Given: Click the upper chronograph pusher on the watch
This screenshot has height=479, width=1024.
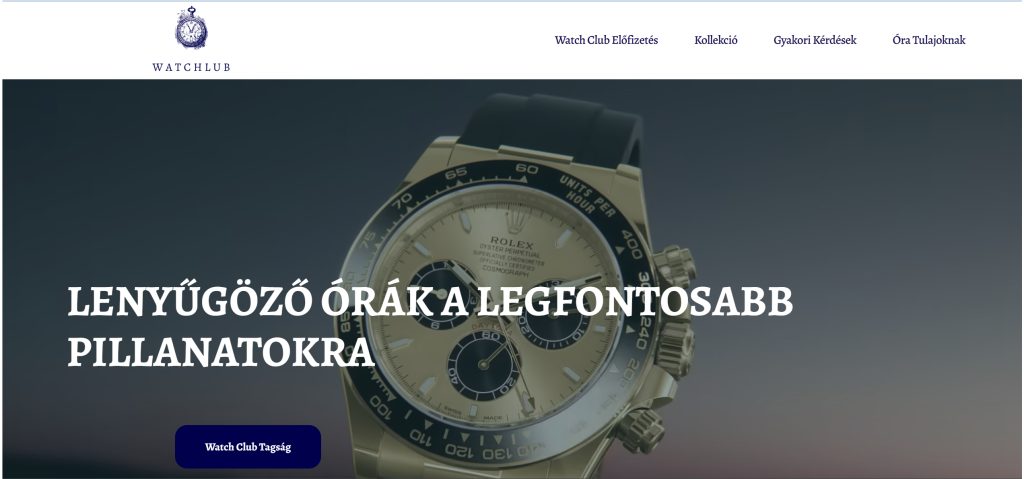Looking at the screenshot, I should click(x=675, y=267).
